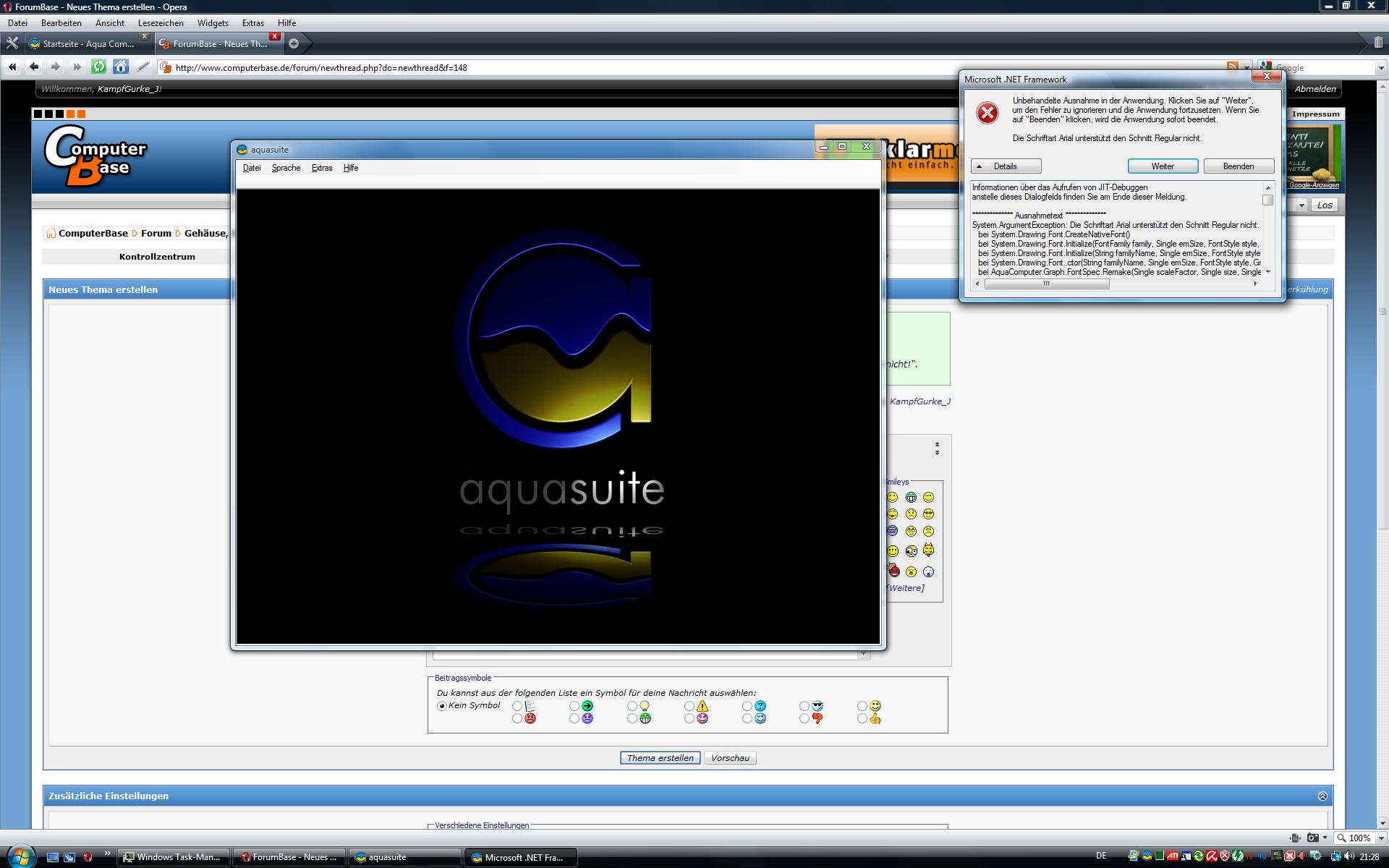1389x868 pixels.
Task: Select the thumbs-up post symbol
Action: coord(862,719)
